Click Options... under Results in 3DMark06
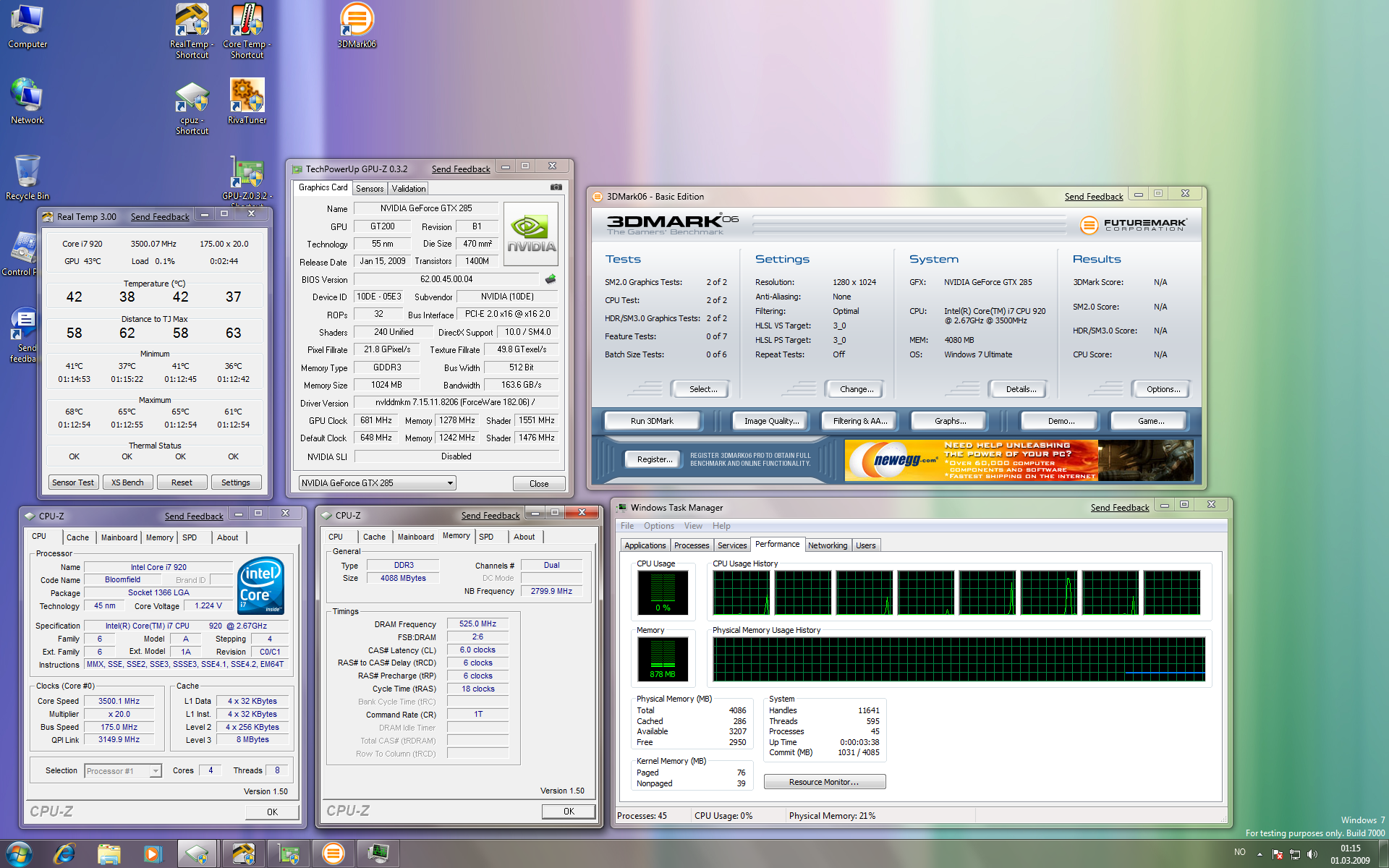Screen dimensions: 1389x868 coord(1163,389)
